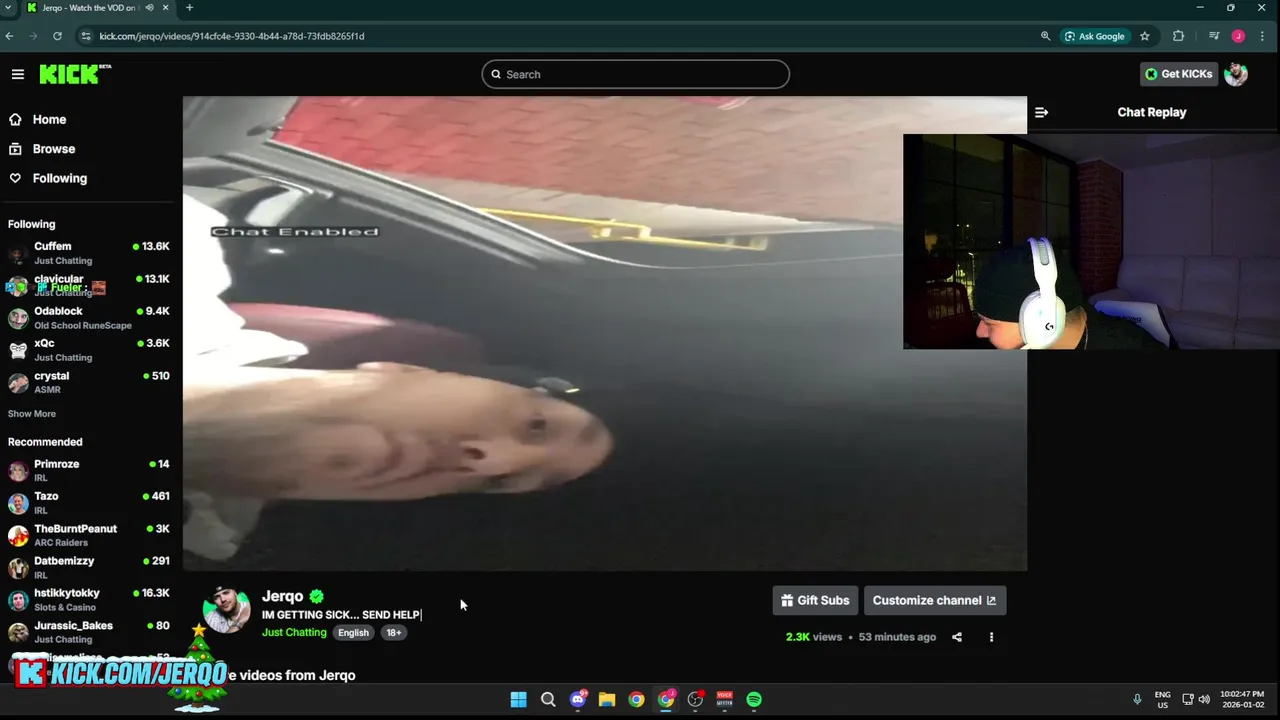Open the browser extensions puzzle icon
This screenshot has width=1280, height=720.
[x=1178, y=36]
